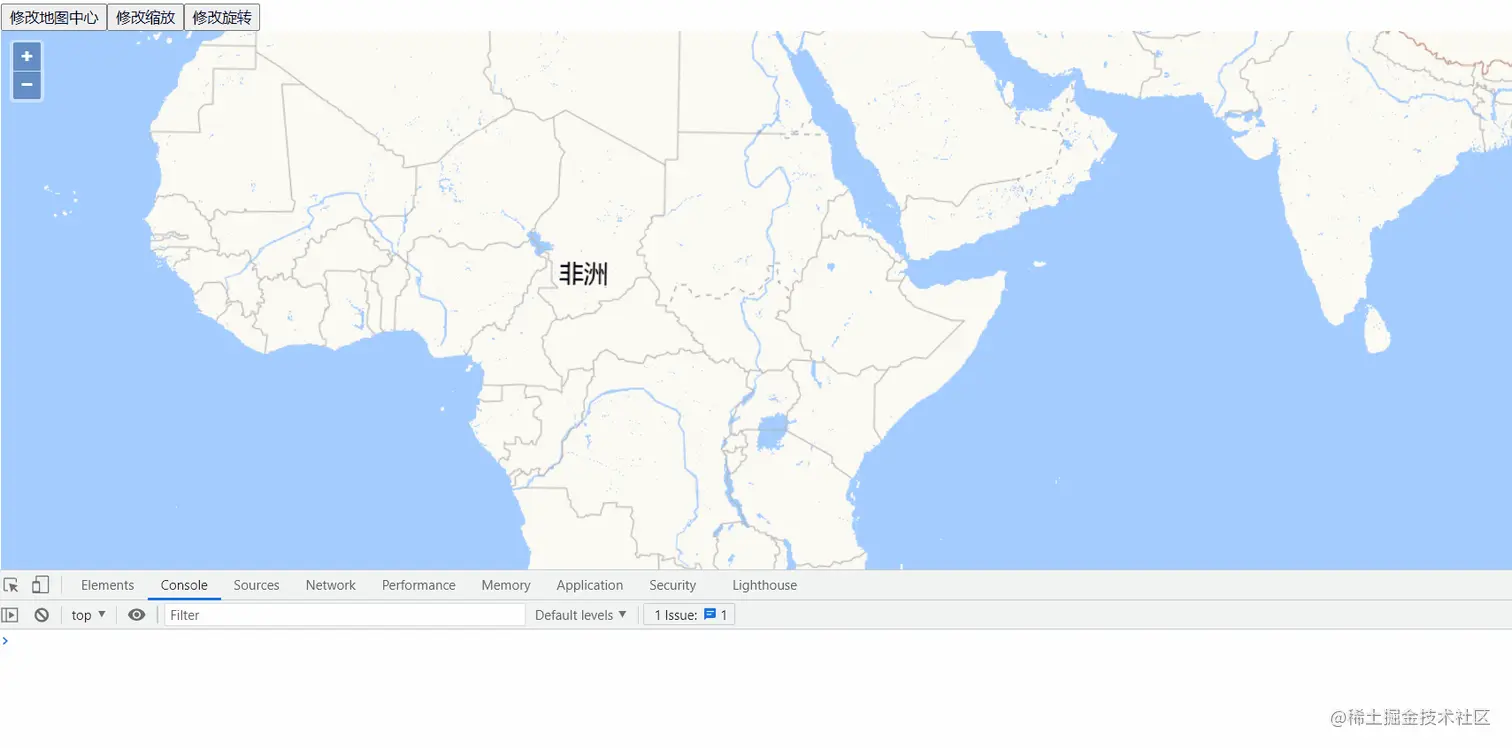Open the Application tab

(589, 585)
